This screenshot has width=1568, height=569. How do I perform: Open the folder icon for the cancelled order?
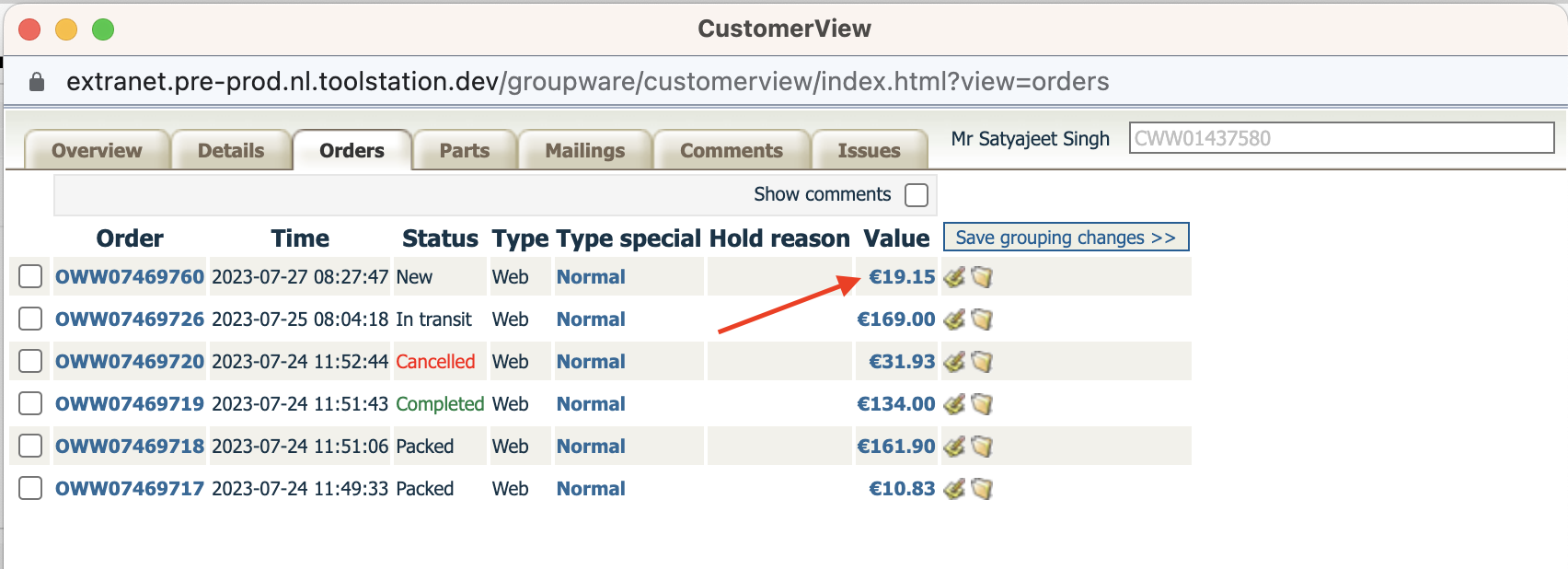982,362
